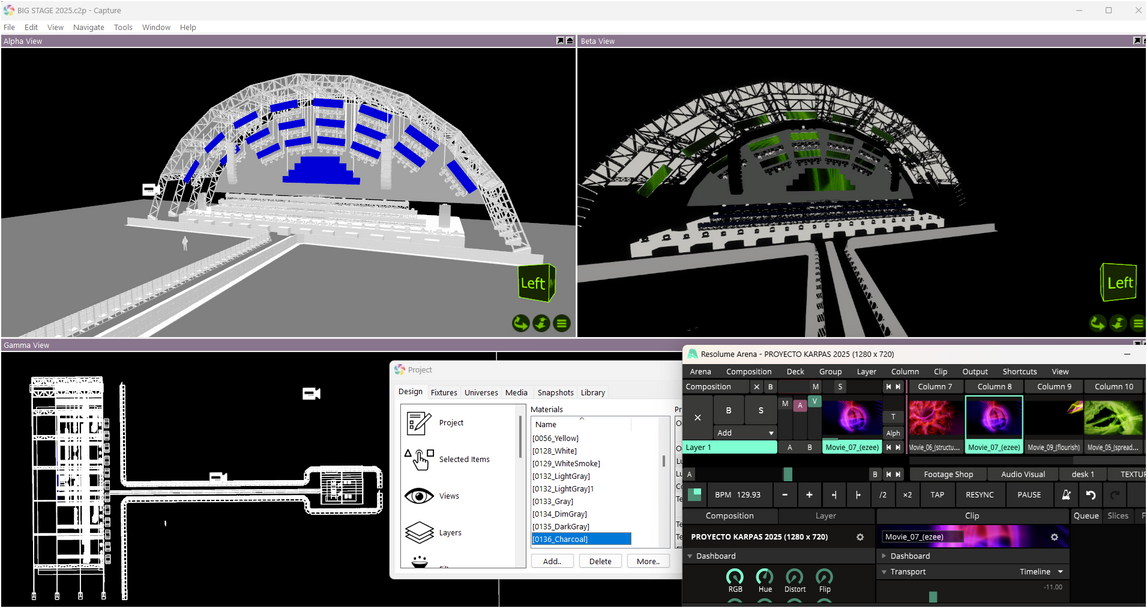This screenshot has width=1147, height=608.
Task: Click the curved-arrow orbit button in Beta View
Action: [x=1097, y=323]
